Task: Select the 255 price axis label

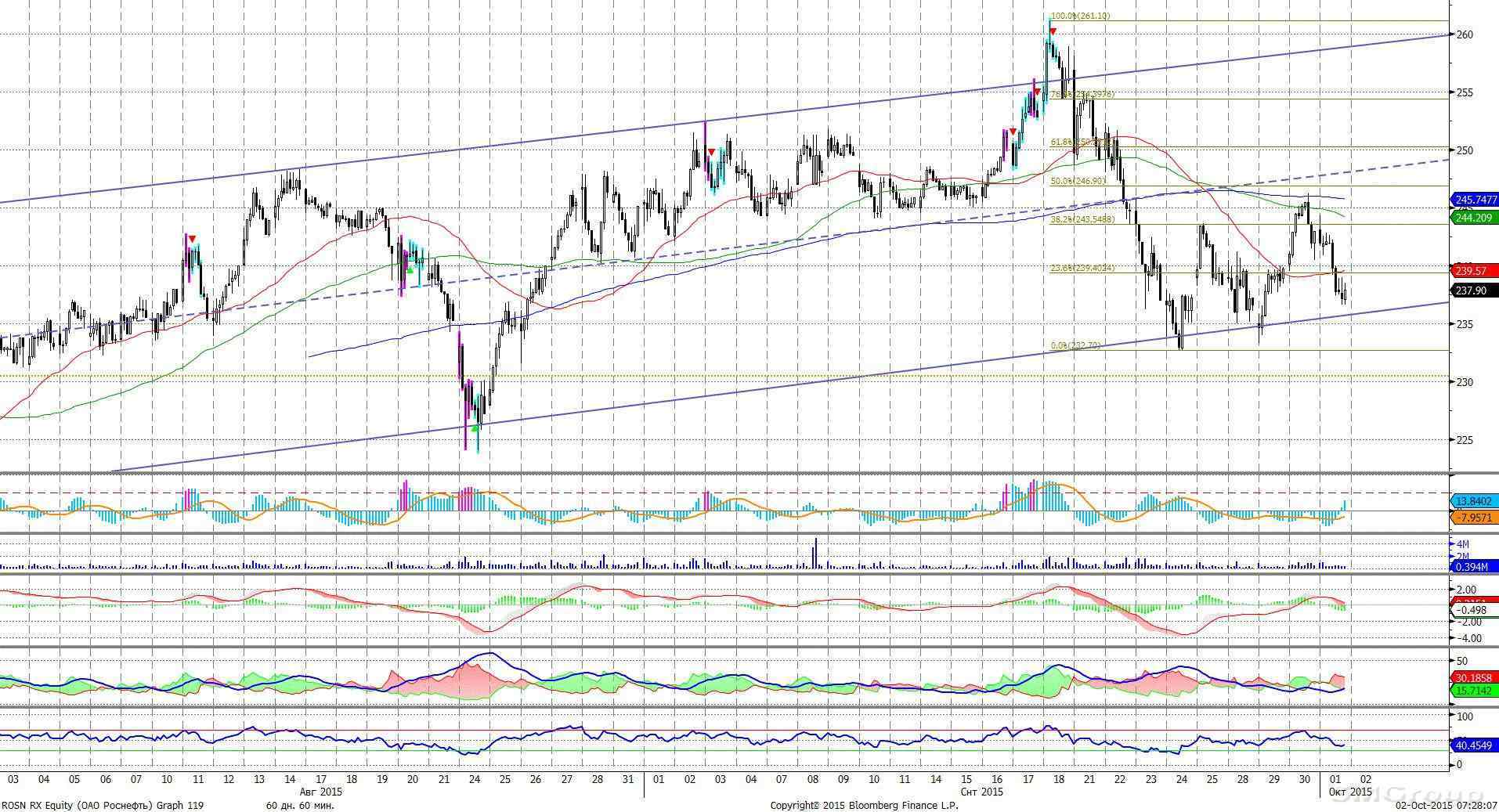Action: click(x=1465, y=92)
